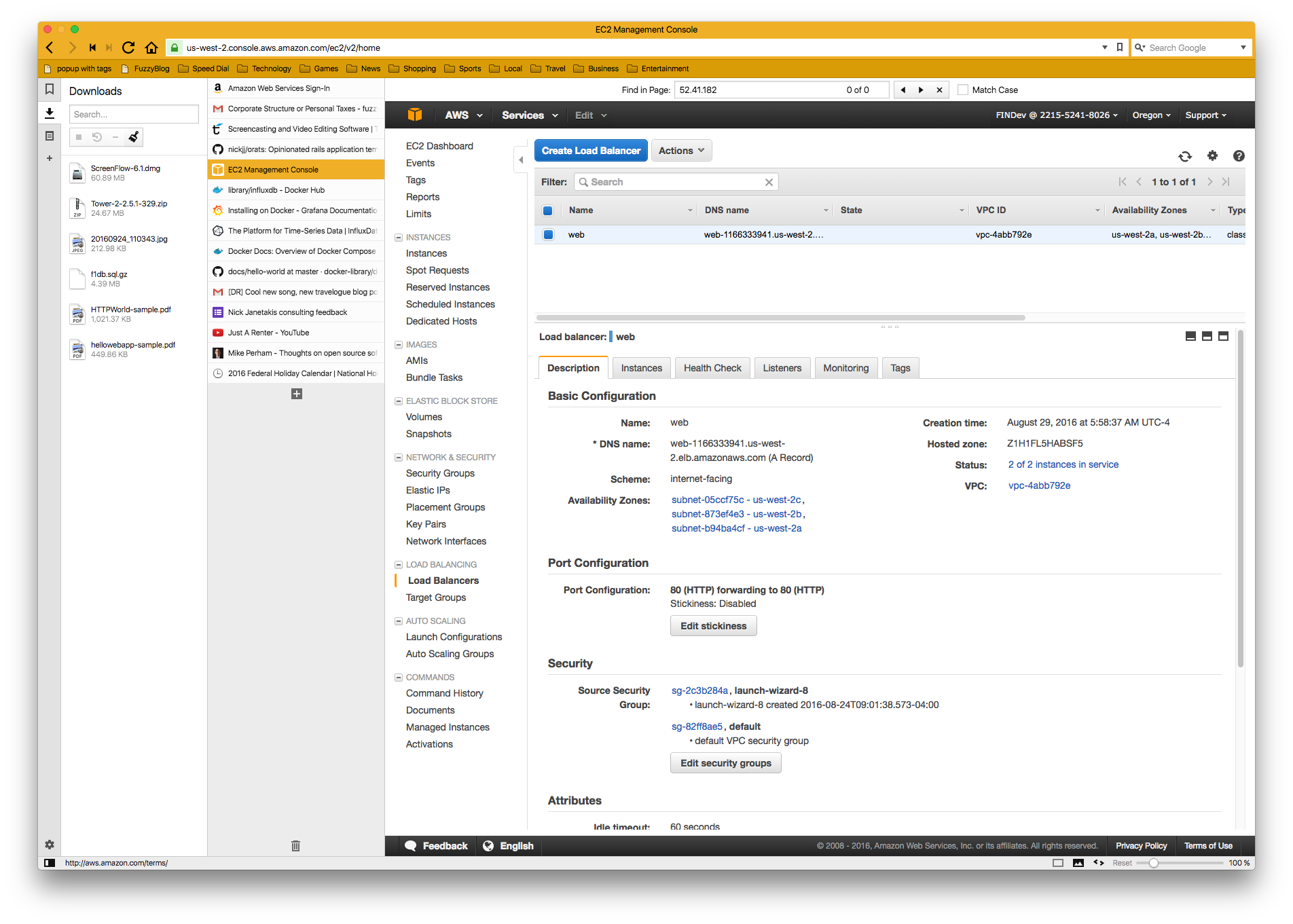The height and width of the screenshot is (924, 1293).
Task: Open console settings gear icon
Action: [x=1212, y=155]
